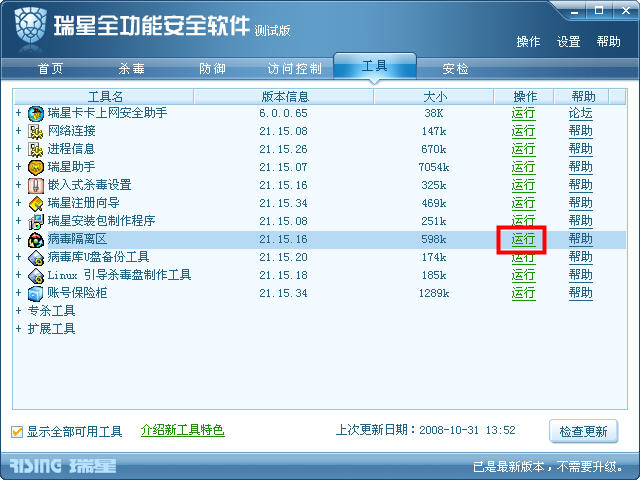Run 网络连接 via its 运行 link
This screenshot has width=640, height=480.
pyautogui.click(x=523, y=131)
